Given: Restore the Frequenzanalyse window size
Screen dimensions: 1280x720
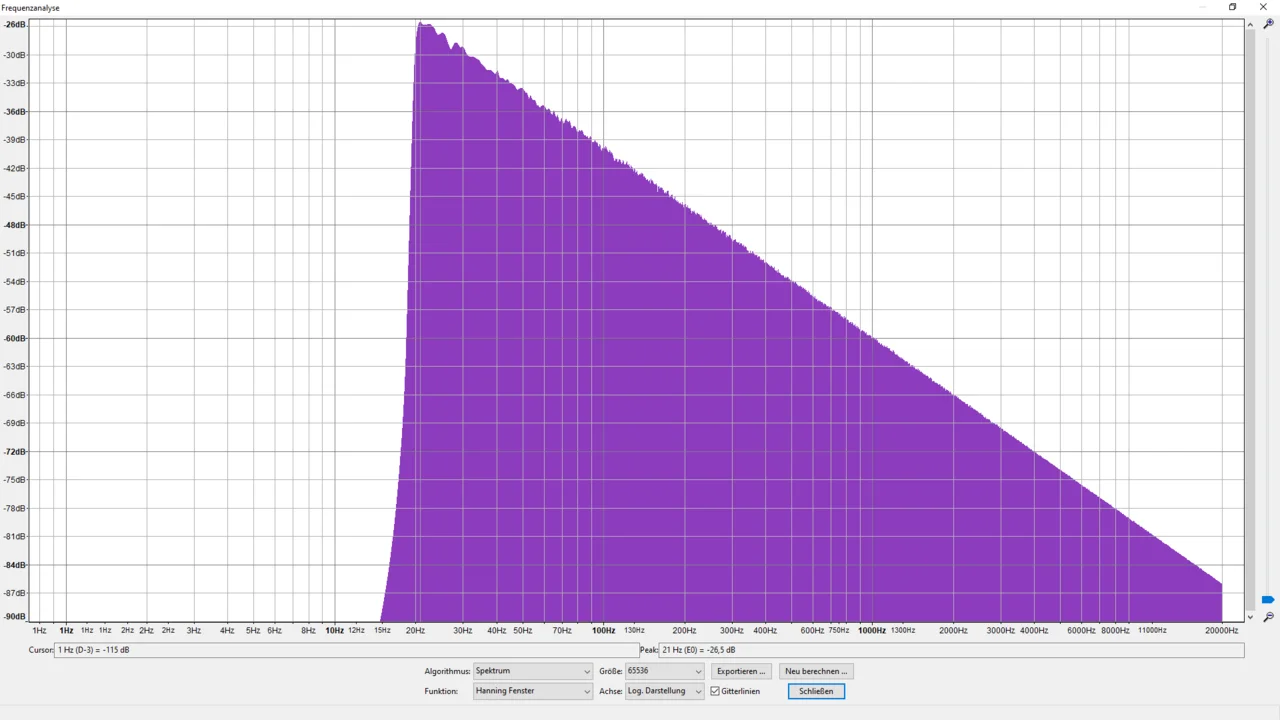Looking at the screenshot, I should (1232, 7).
